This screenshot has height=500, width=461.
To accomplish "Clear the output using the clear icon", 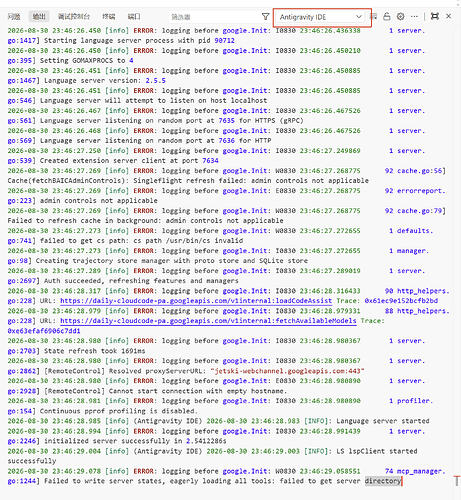I will pyautogui.click(x=374, y=16).
